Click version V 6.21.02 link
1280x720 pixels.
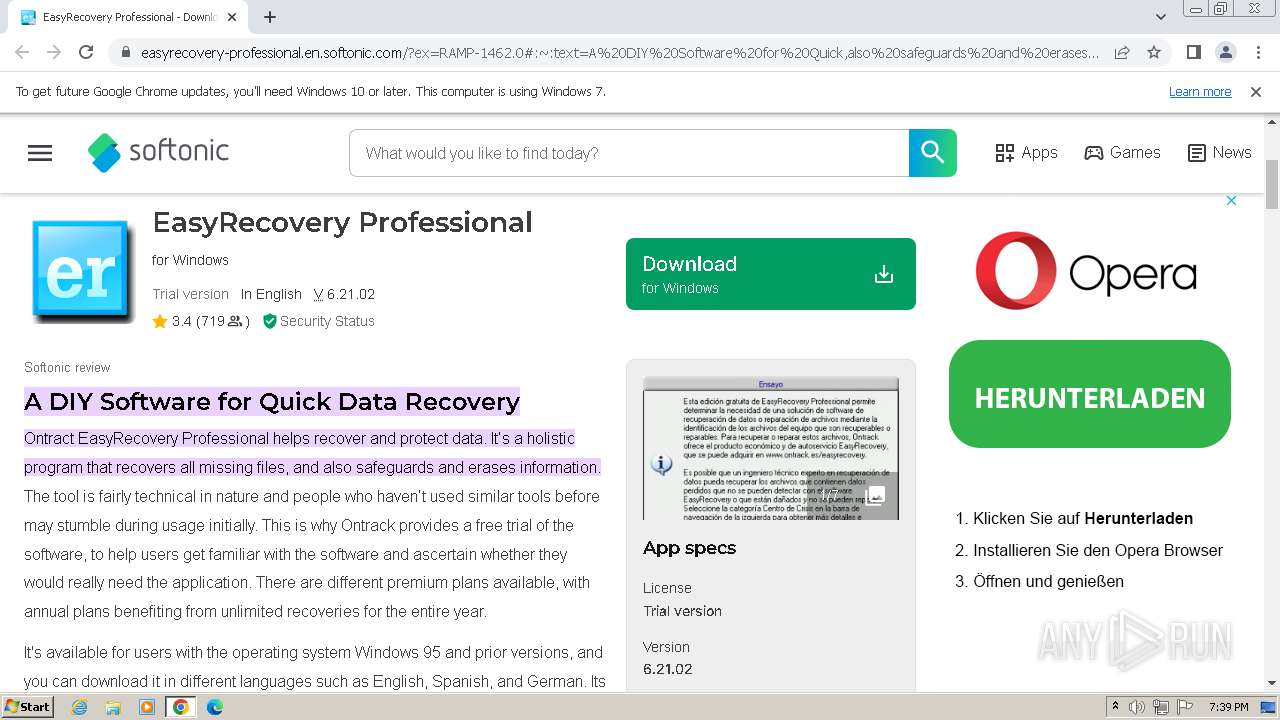pos(344,294)
